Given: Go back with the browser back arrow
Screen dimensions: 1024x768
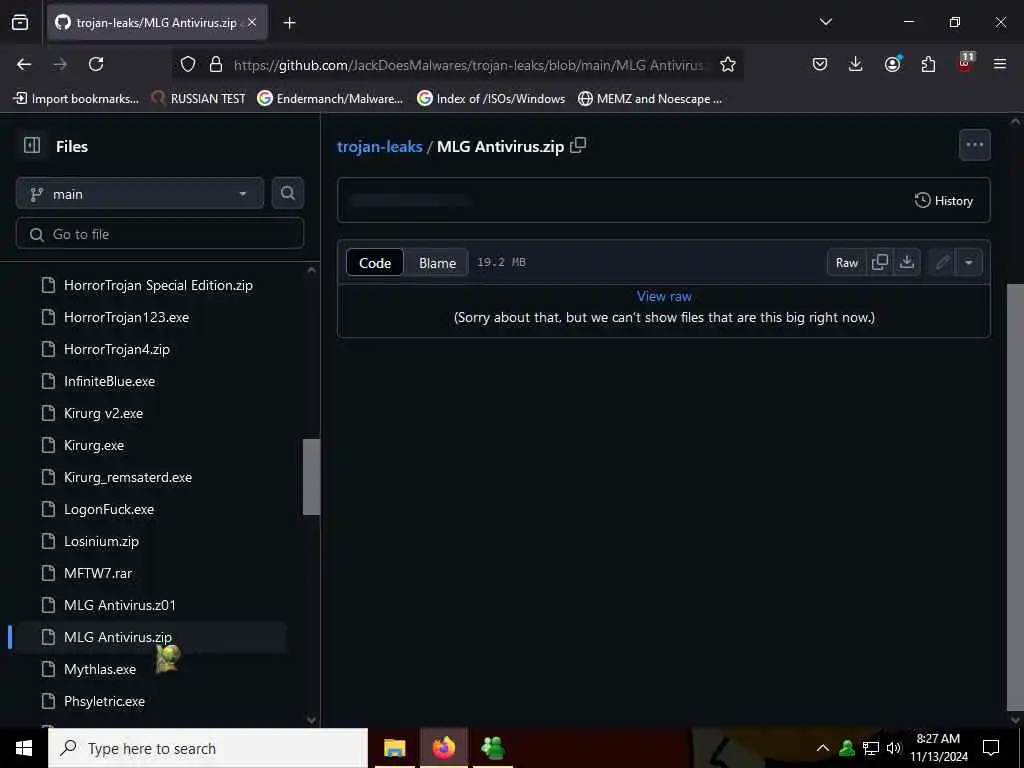Looking at the screenshot, I should pyautogui.click(x=24, y=64).
